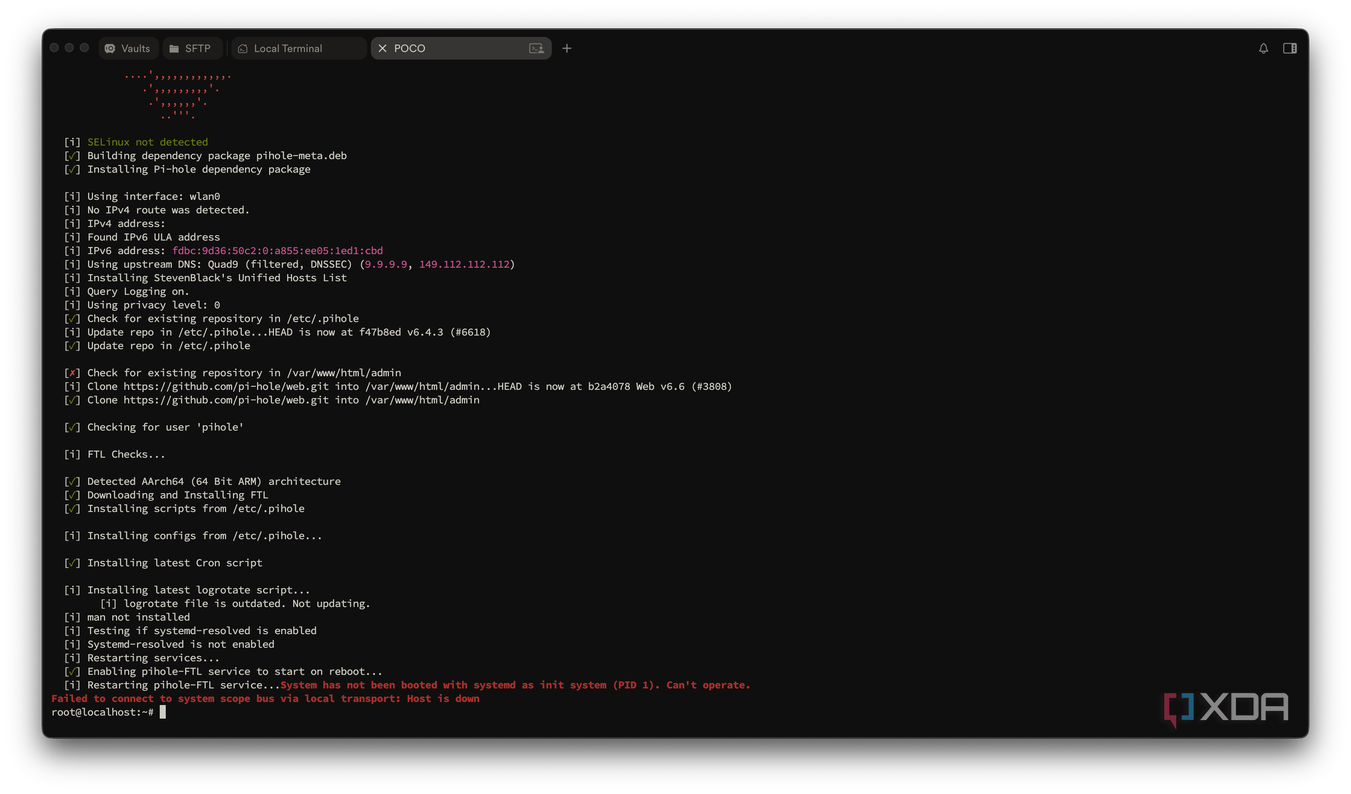The image size is (1351, 794).
Task: Click 'No IPv4 route was detected.' line
Action: (168, 210)
